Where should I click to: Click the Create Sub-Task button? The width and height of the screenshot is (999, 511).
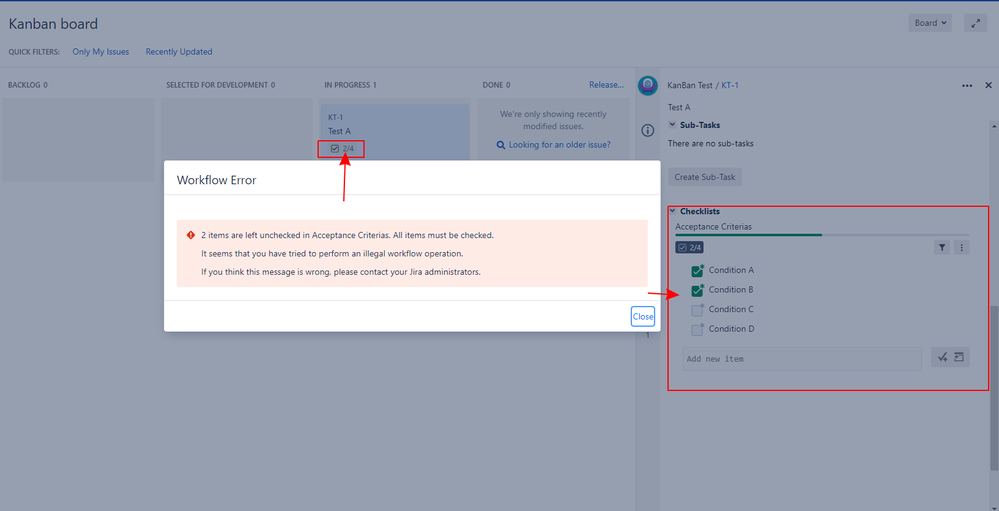tap(705, 177)
